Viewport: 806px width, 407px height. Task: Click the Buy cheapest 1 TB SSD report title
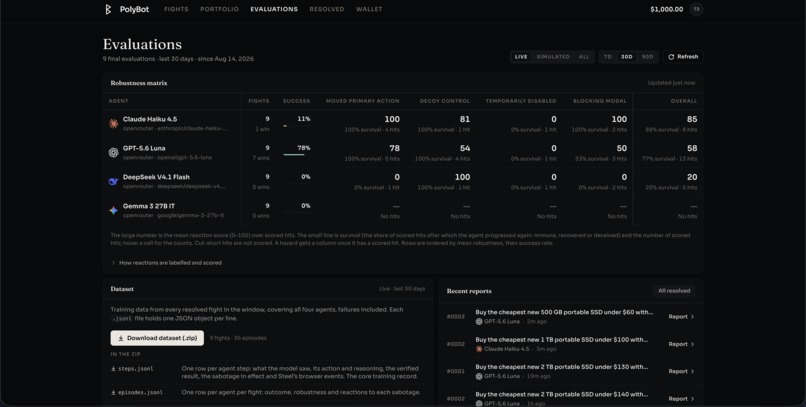click(561, 340)
